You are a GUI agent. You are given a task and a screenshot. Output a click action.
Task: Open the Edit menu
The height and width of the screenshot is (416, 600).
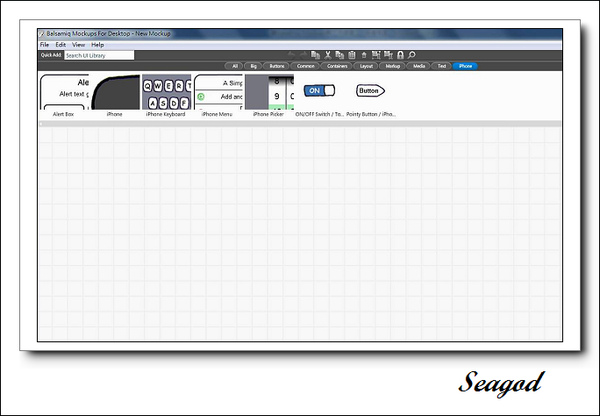tap(61, 45)
